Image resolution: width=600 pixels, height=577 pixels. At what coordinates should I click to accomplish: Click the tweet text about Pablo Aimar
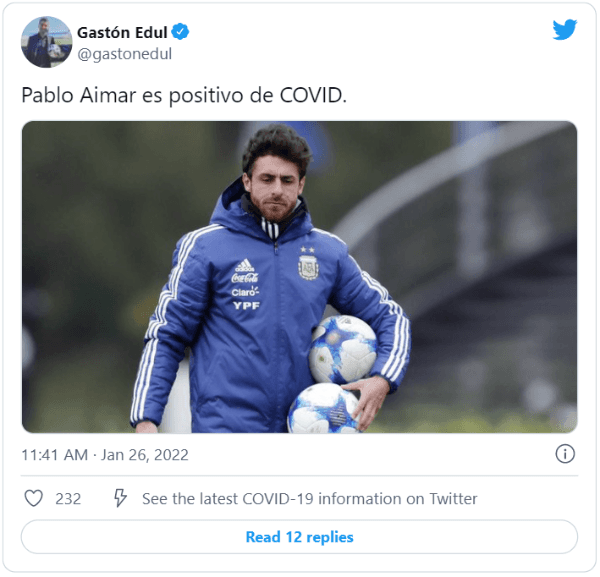click(184, 95)
